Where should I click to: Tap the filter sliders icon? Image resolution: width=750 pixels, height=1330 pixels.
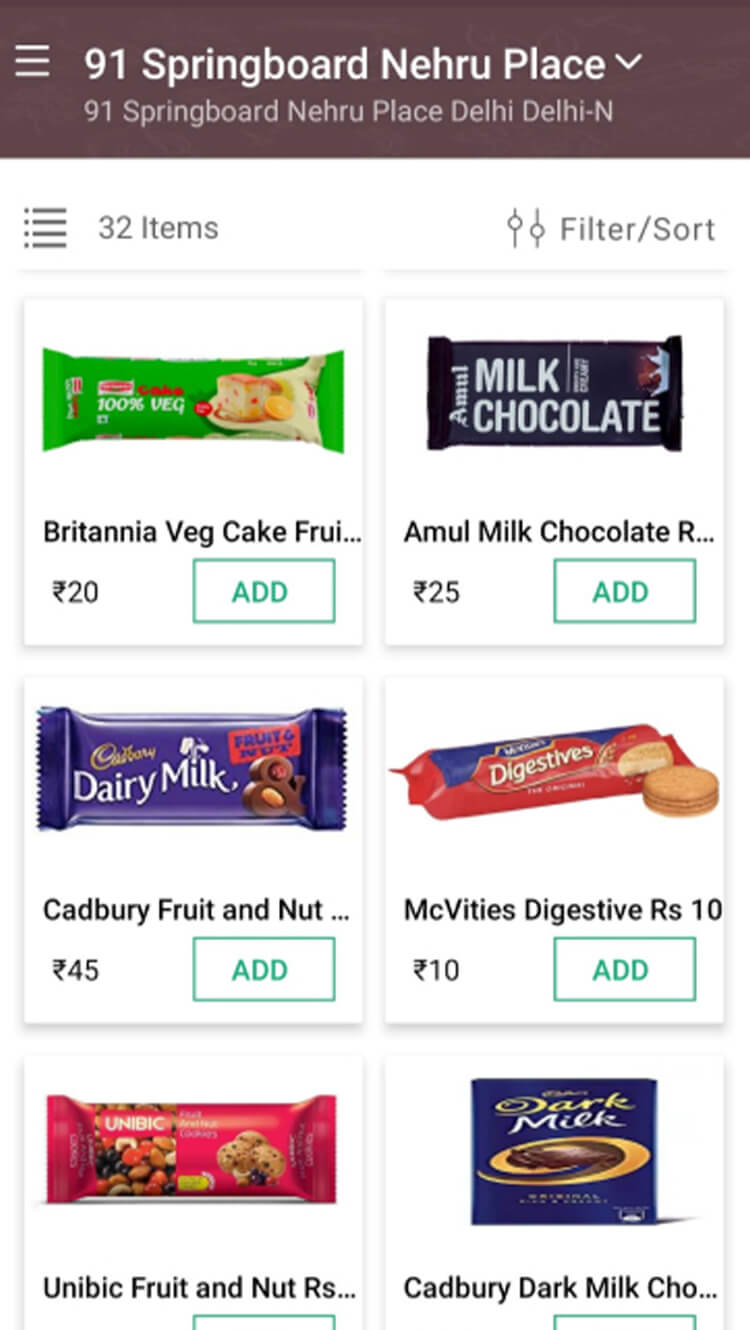(525, 228)
